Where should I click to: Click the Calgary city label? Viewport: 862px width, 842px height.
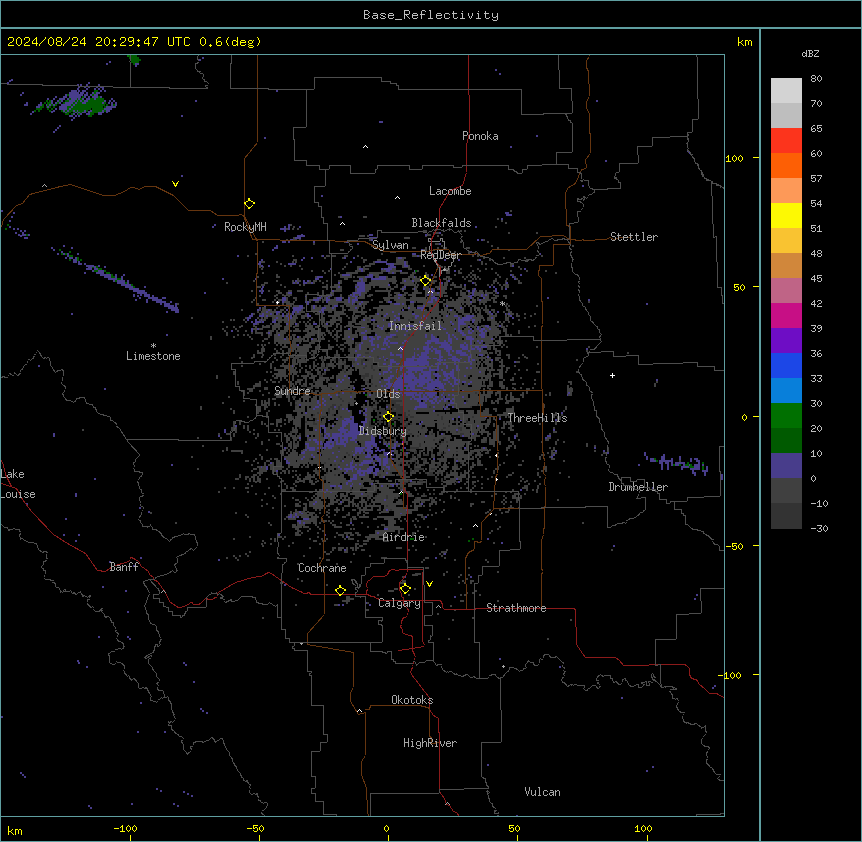[399, 603]
